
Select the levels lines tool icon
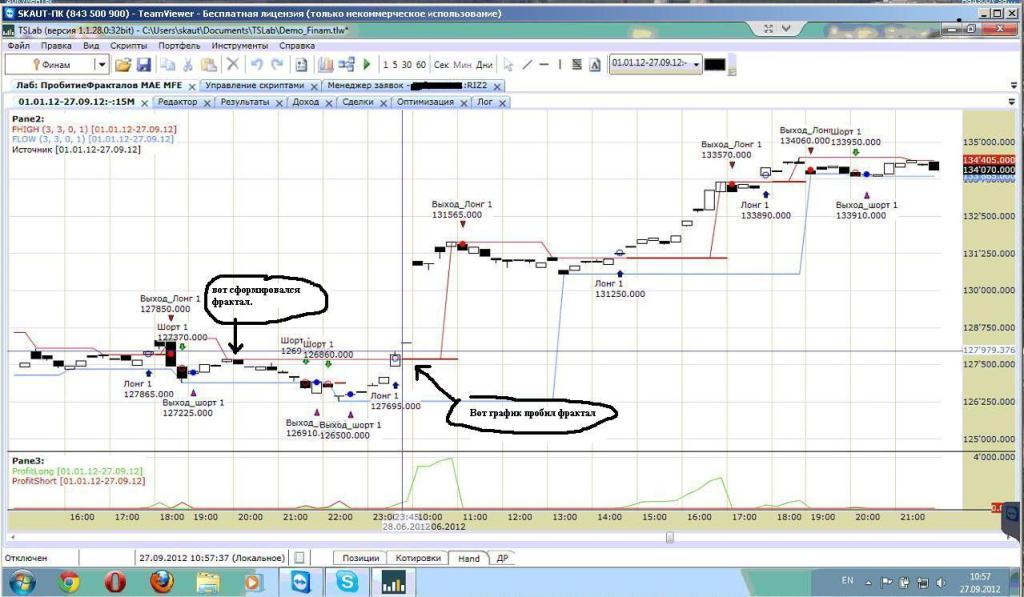pyautogui.click(x=577, y=64)
